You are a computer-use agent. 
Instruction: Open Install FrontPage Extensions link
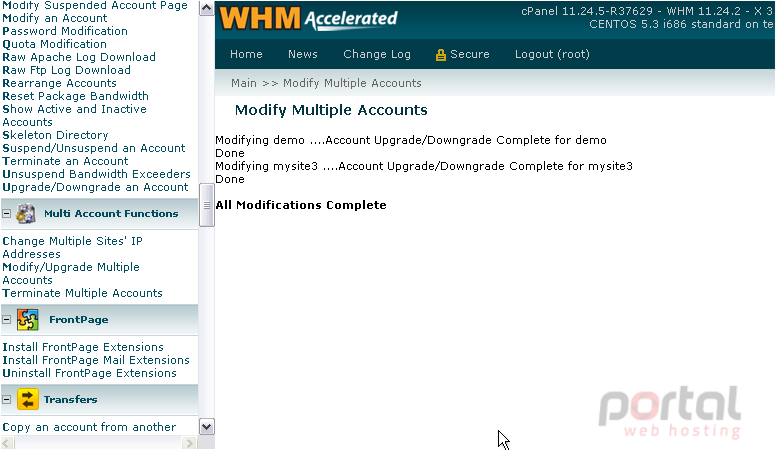pos(83,347)
